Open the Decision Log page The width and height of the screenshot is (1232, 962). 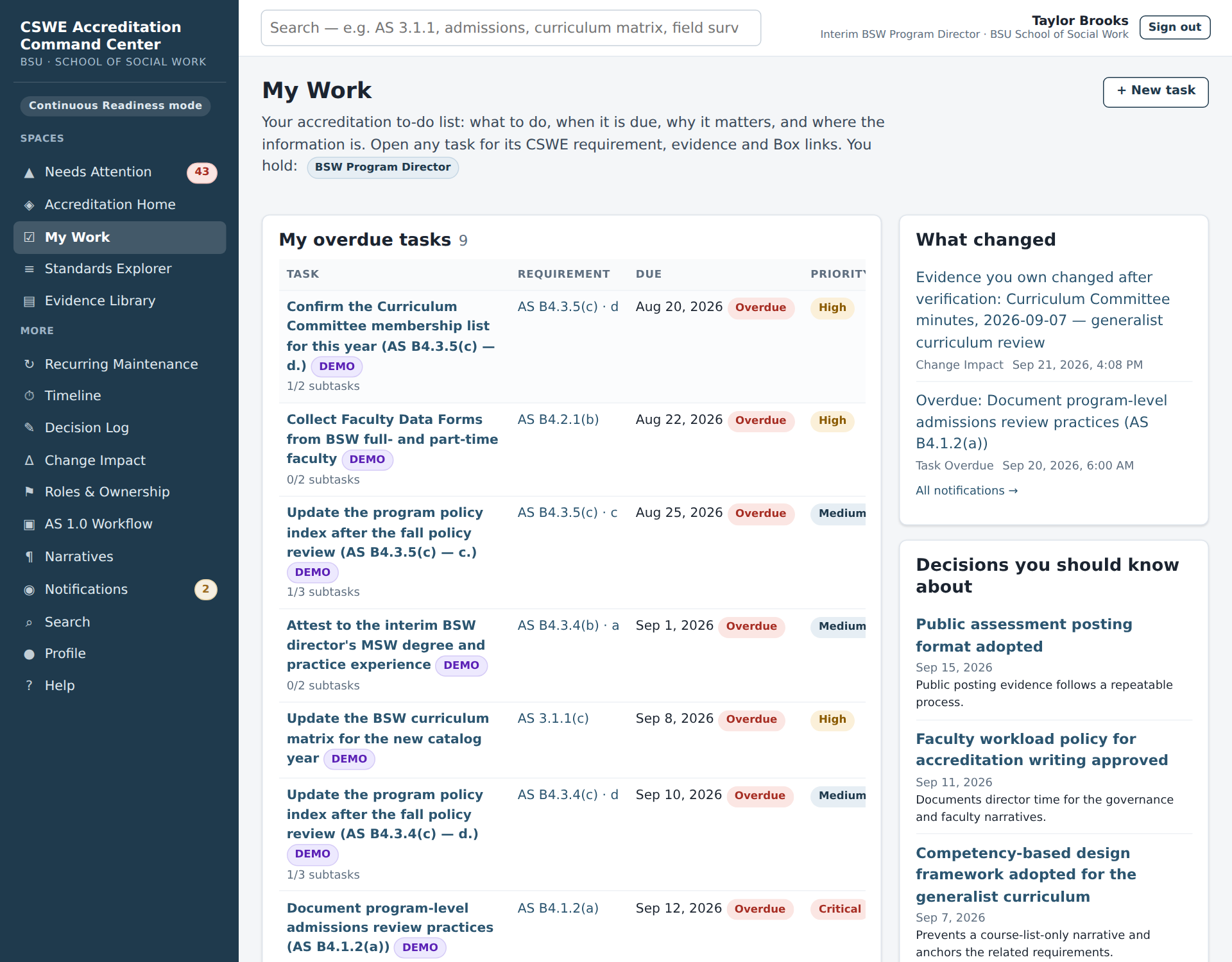pos(119,428)
